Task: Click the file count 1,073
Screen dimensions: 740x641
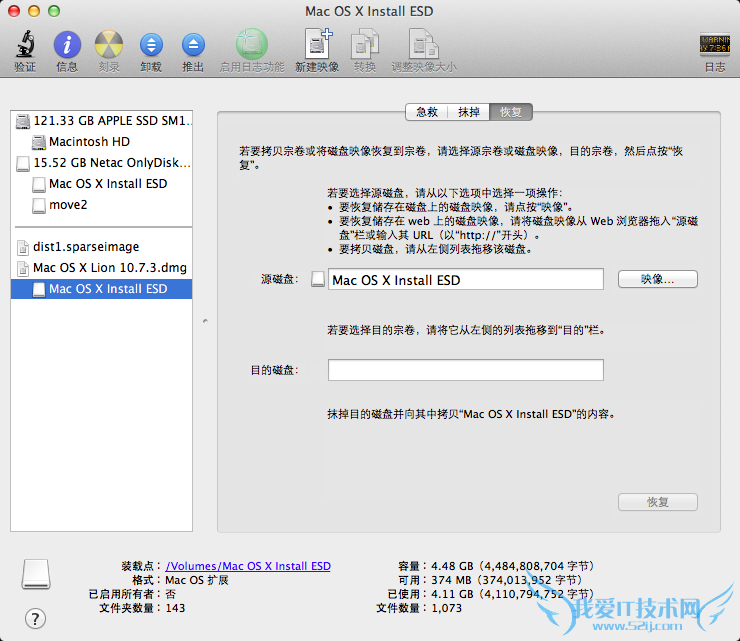Action: click(446, 608)
